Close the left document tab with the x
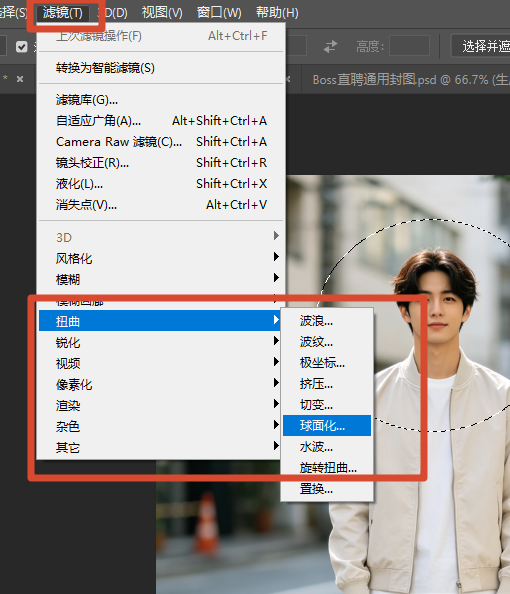This screenshot has width=510, height=594. (x=20, y=79)
